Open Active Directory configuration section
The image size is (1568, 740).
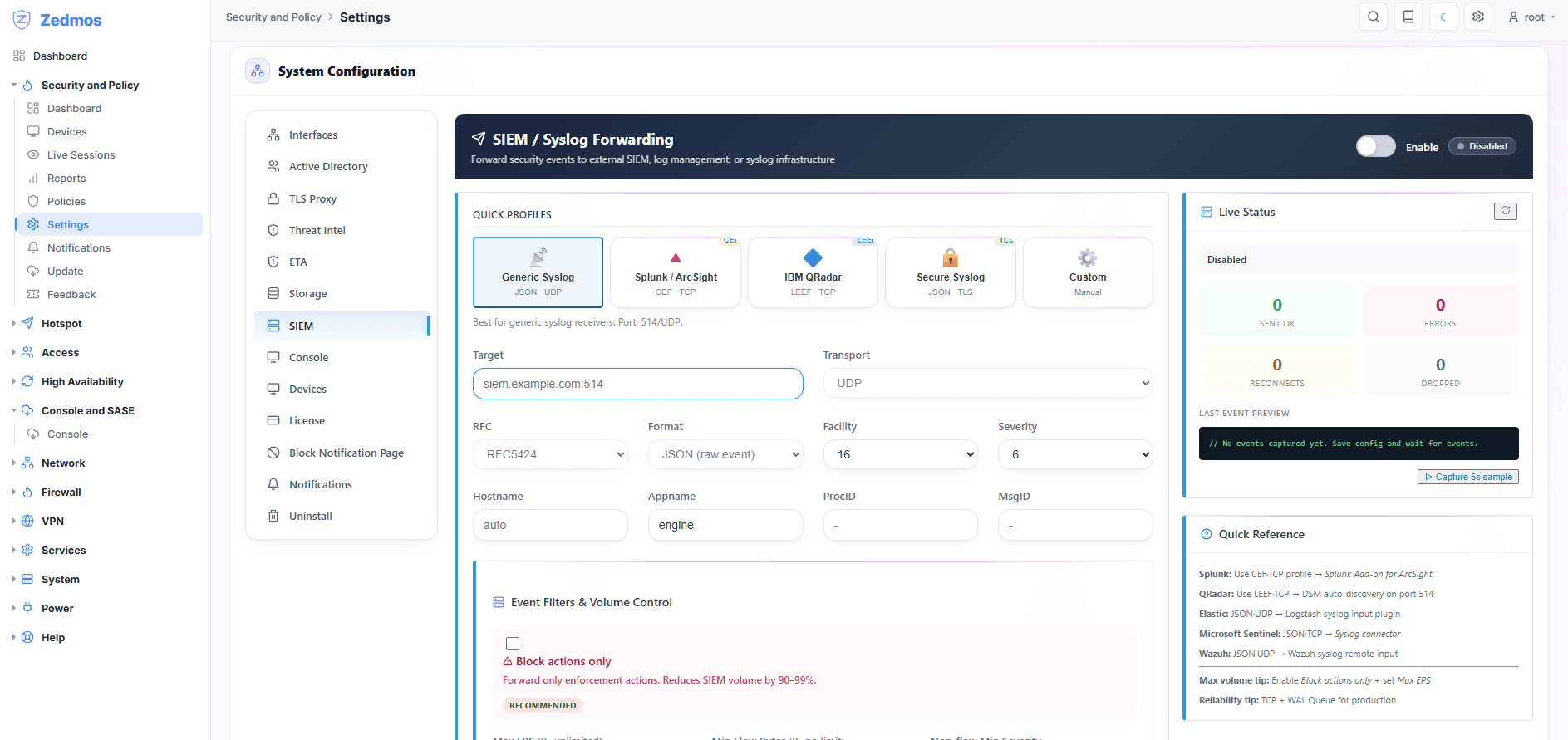point(342,166)
